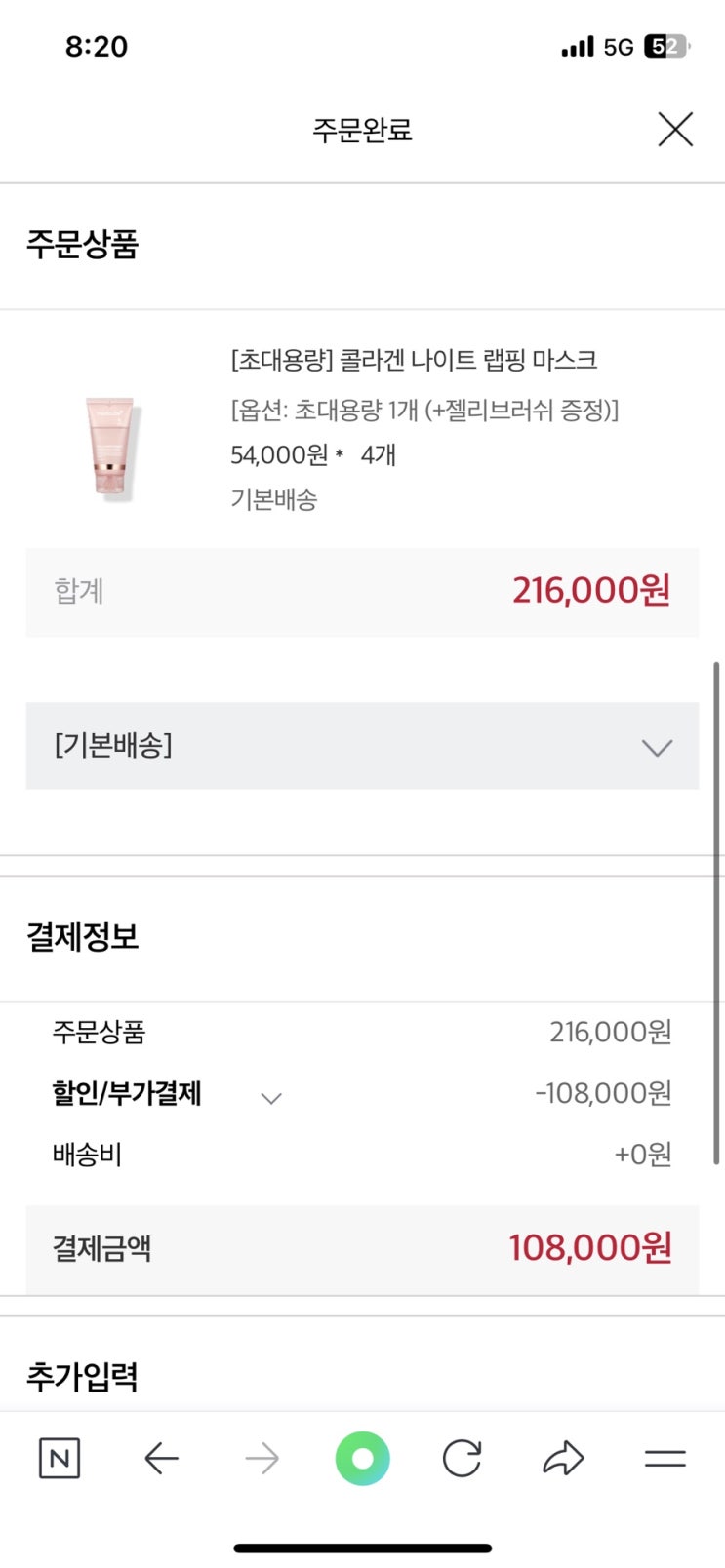Go back with the left arrow

(x=161, y=1459)
